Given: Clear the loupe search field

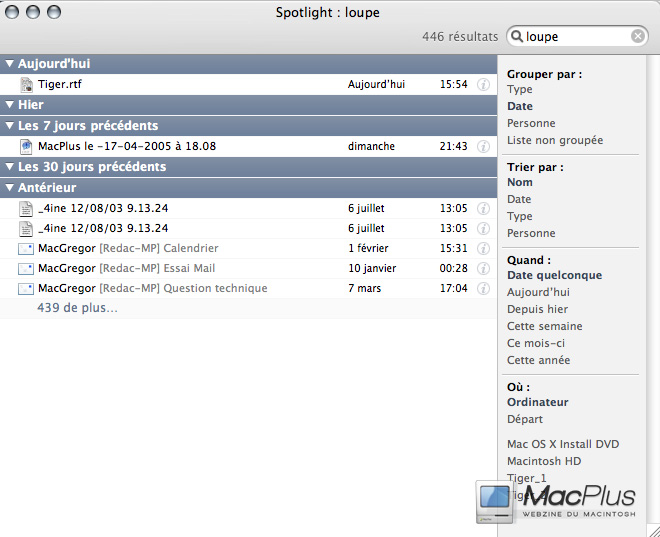Looking at the screenshot, I should (638, 36).
